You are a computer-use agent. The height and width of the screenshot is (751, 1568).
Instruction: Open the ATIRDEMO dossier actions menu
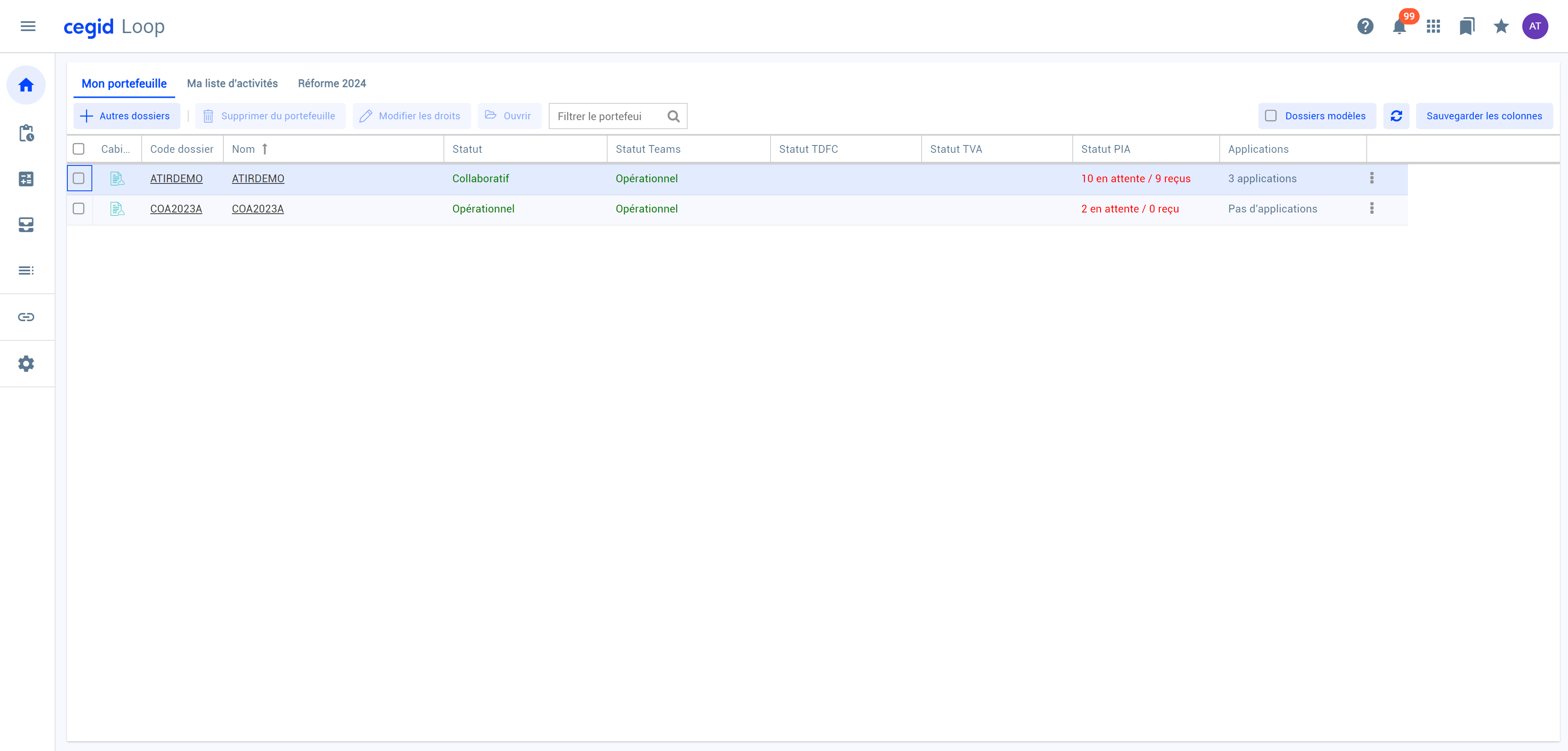click(1372, 178)
